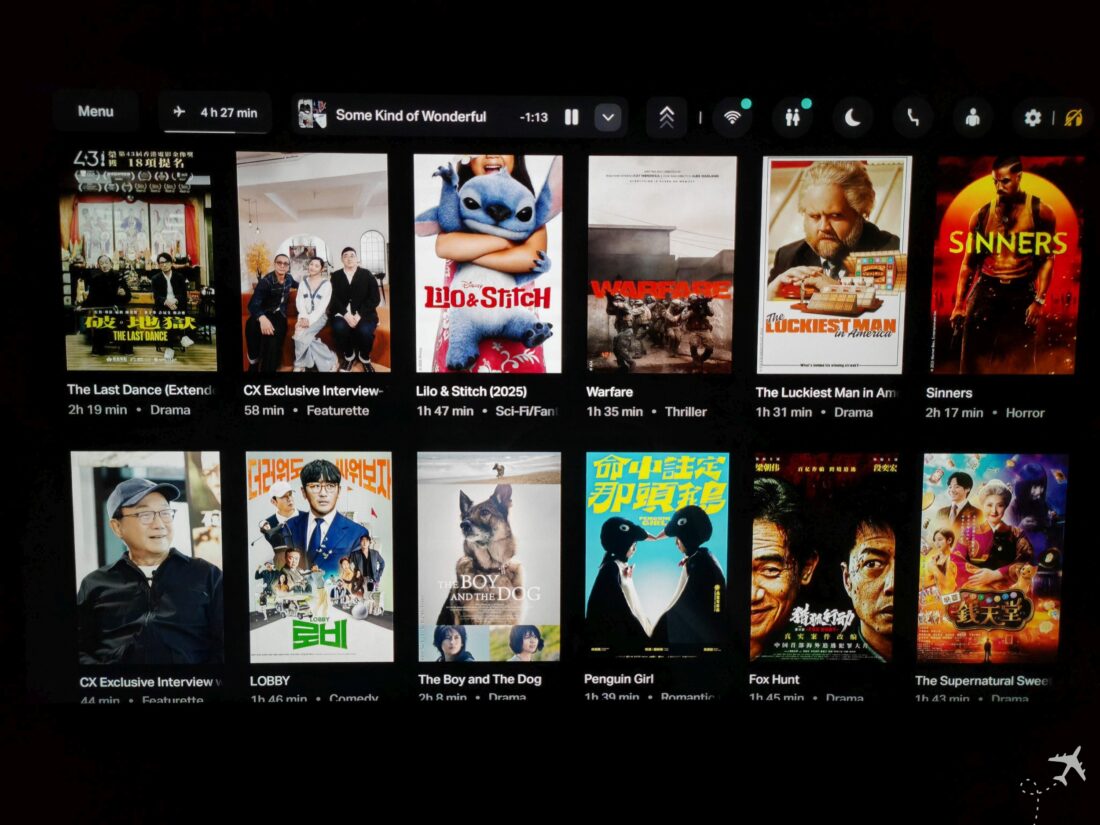Screen dimensions: 1100x825
Task: Open the Menu
Action: (x=95, y=112)
